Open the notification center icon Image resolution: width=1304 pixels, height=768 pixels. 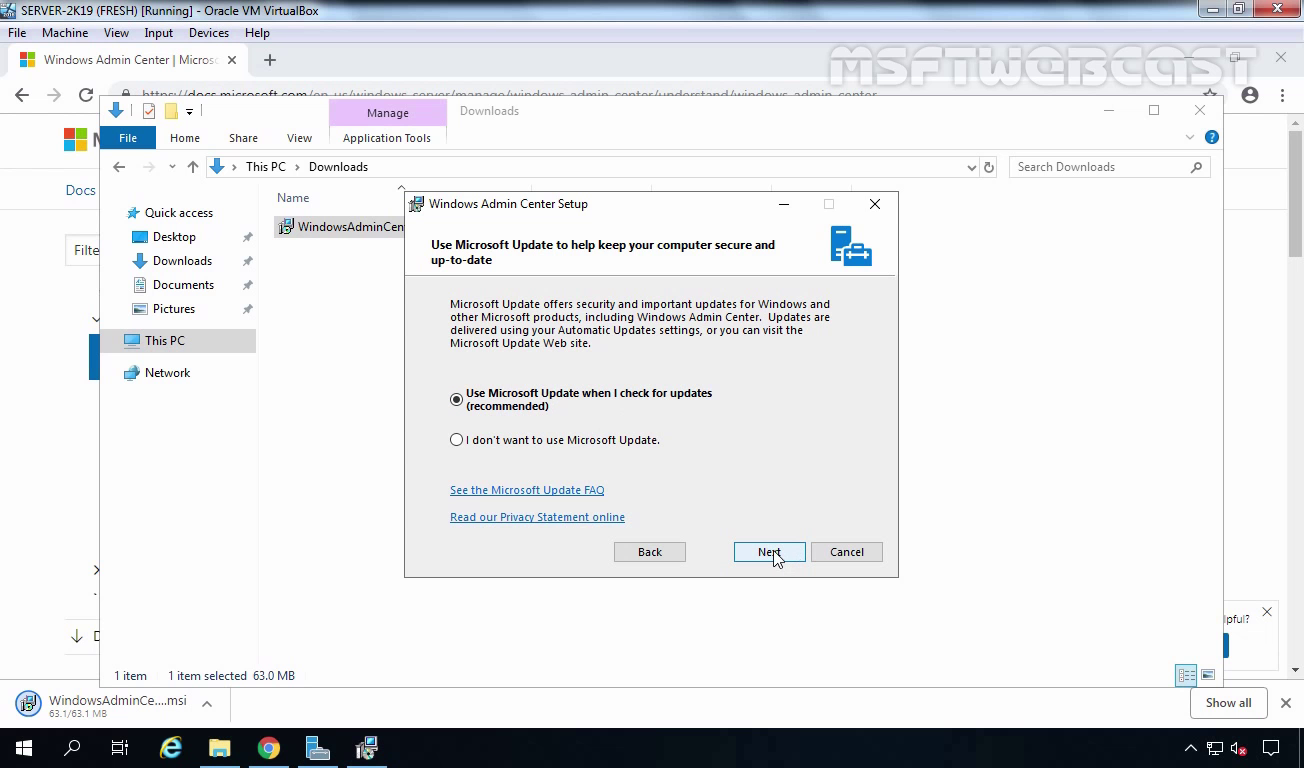(x=1271, y=748)
